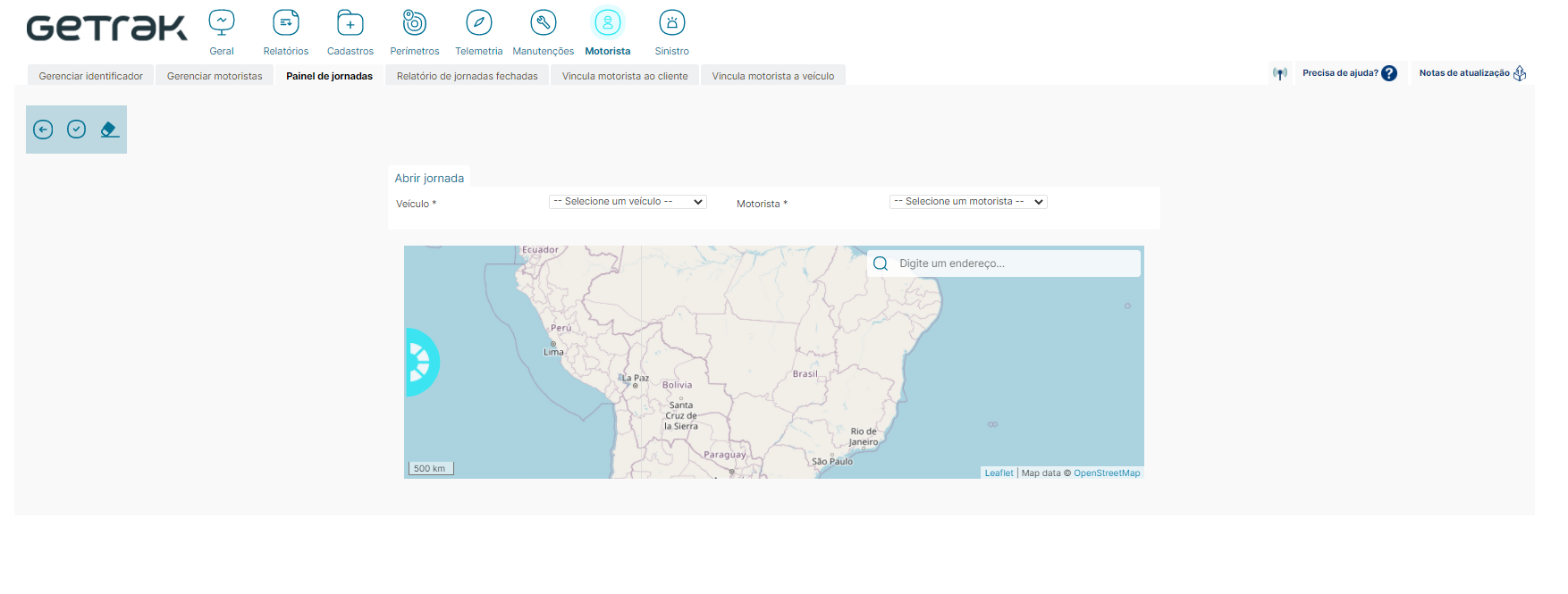Click the eraser clear-form icon

[x=109, y=130]
